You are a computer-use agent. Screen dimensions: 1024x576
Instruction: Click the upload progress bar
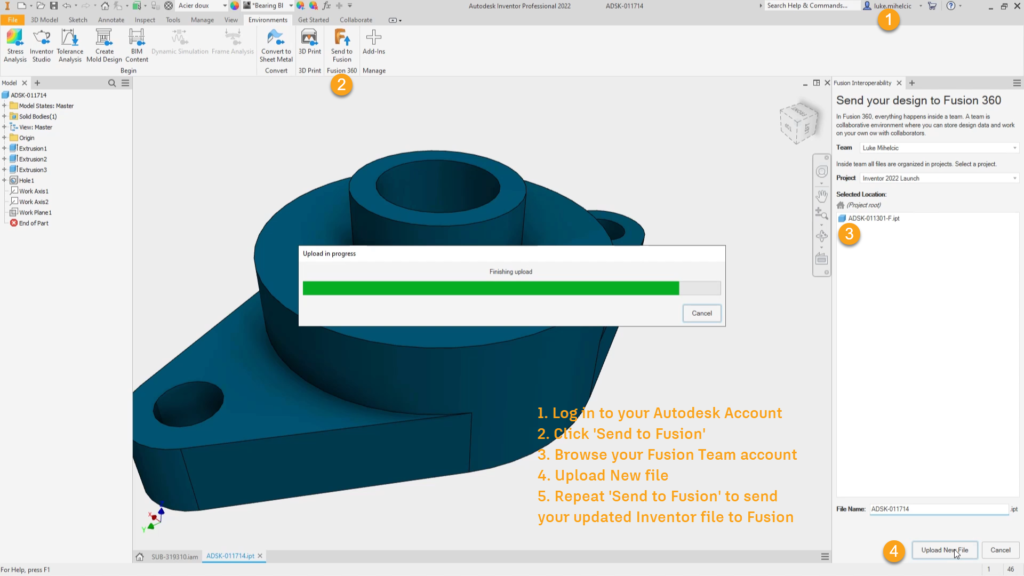(511, 289)
